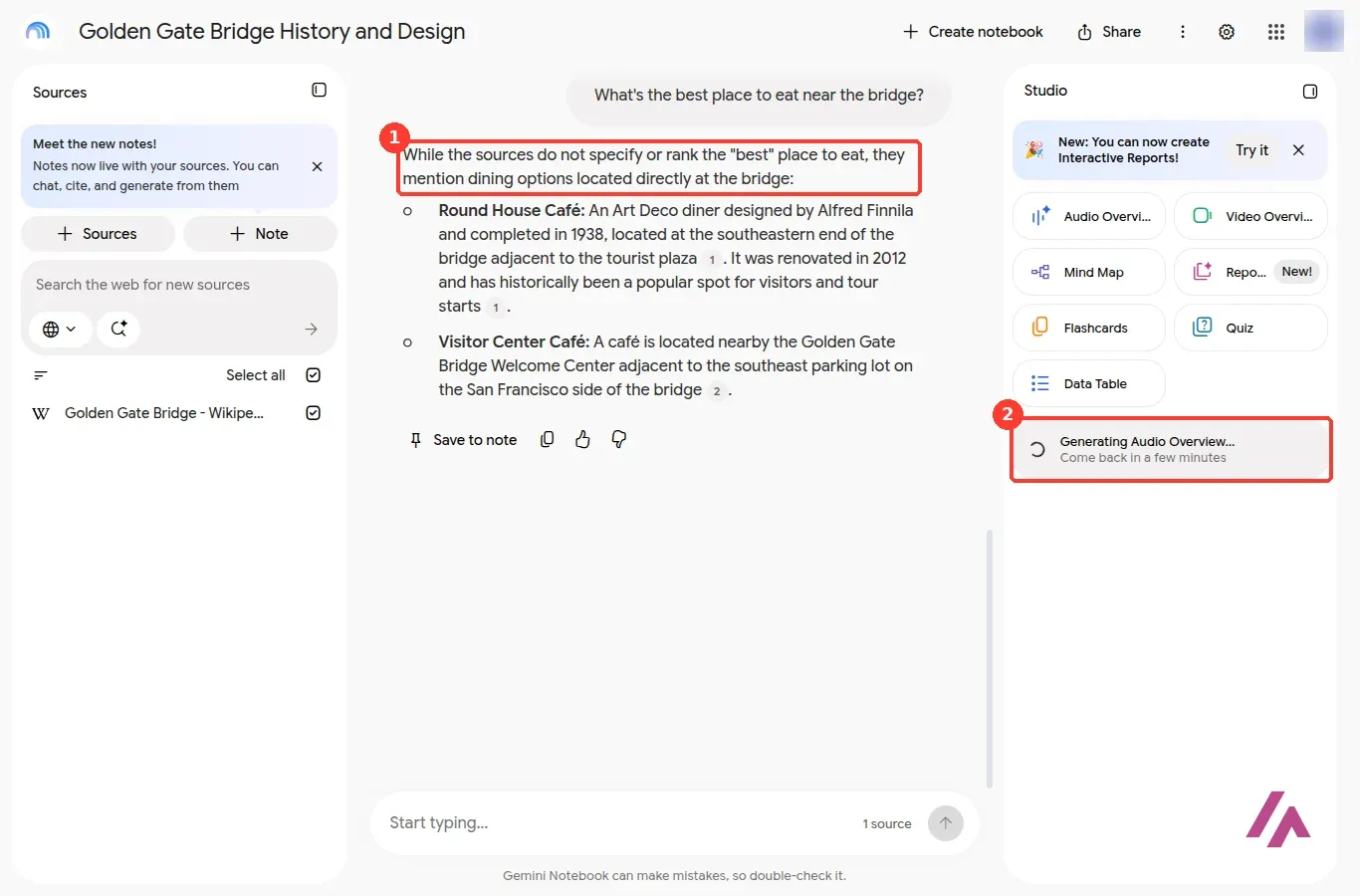Open the three-dot more options menu

pos(1183,32)
